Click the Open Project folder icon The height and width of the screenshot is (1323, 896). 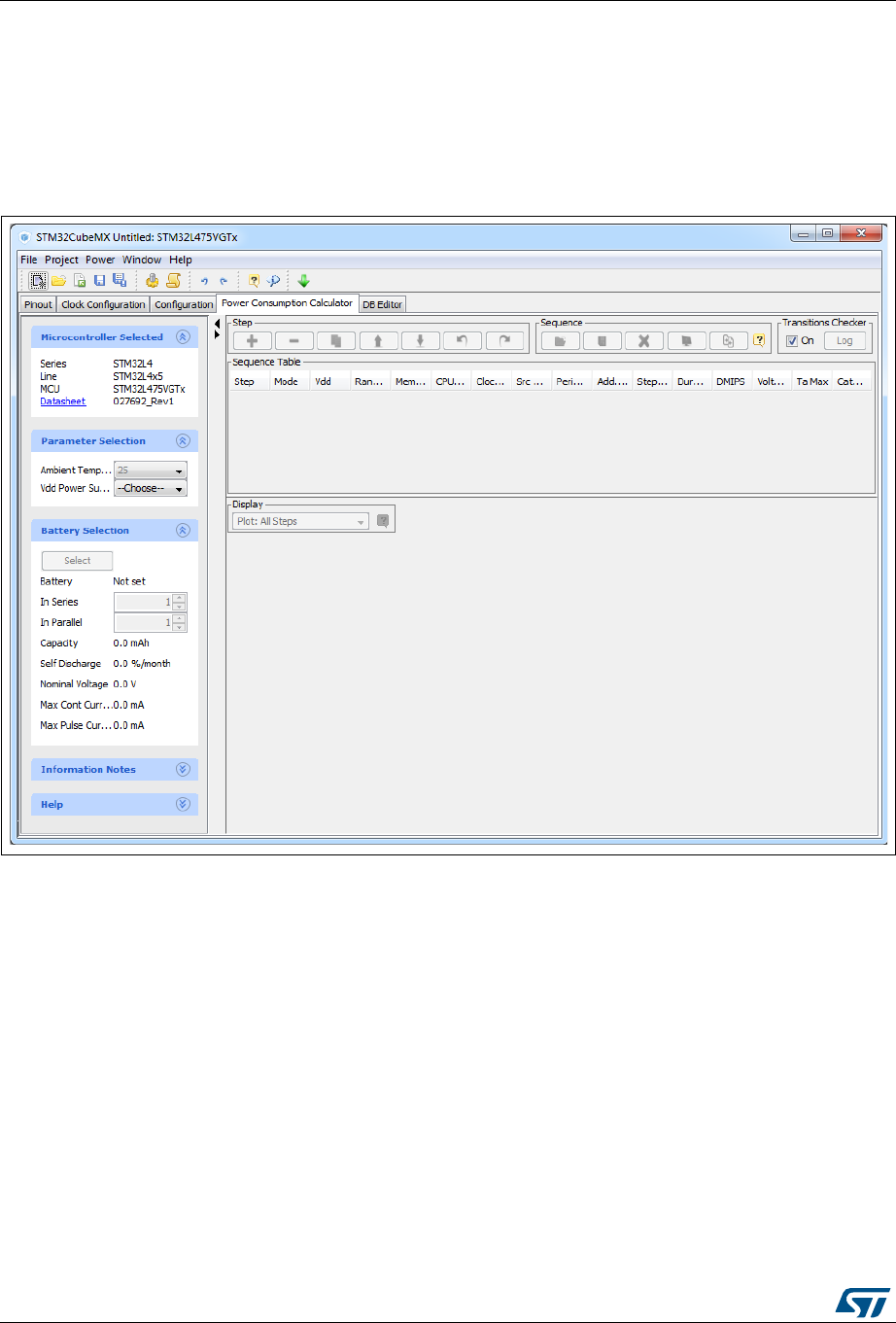[58, 281]
